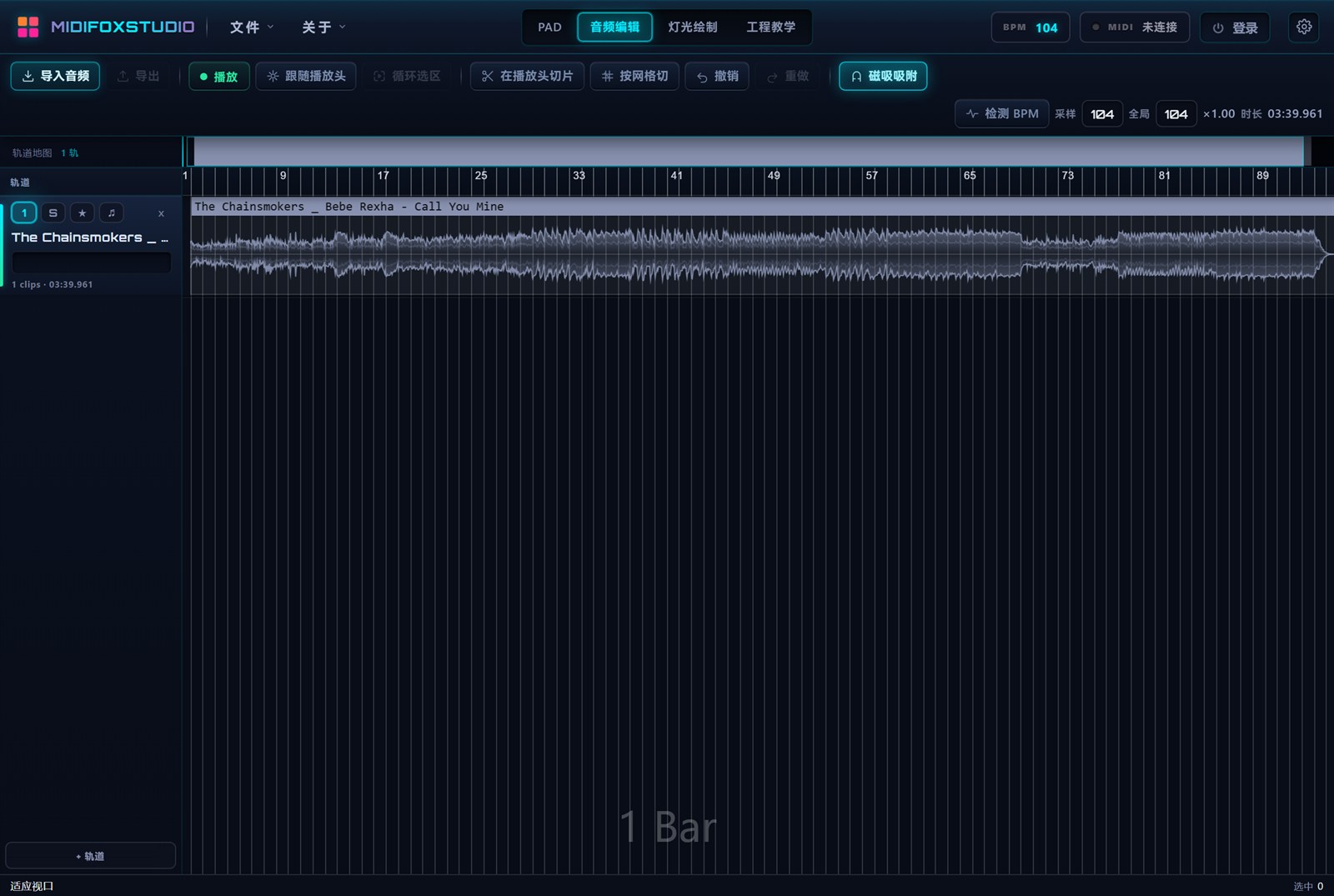
Task: Click 按网格切 grid slice button
Action: 634,76
